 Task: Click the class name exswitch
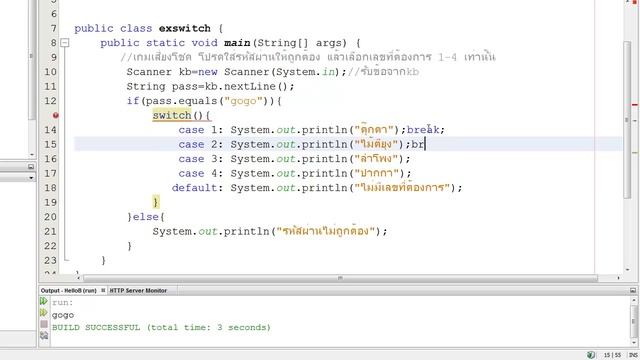point(184,29)
